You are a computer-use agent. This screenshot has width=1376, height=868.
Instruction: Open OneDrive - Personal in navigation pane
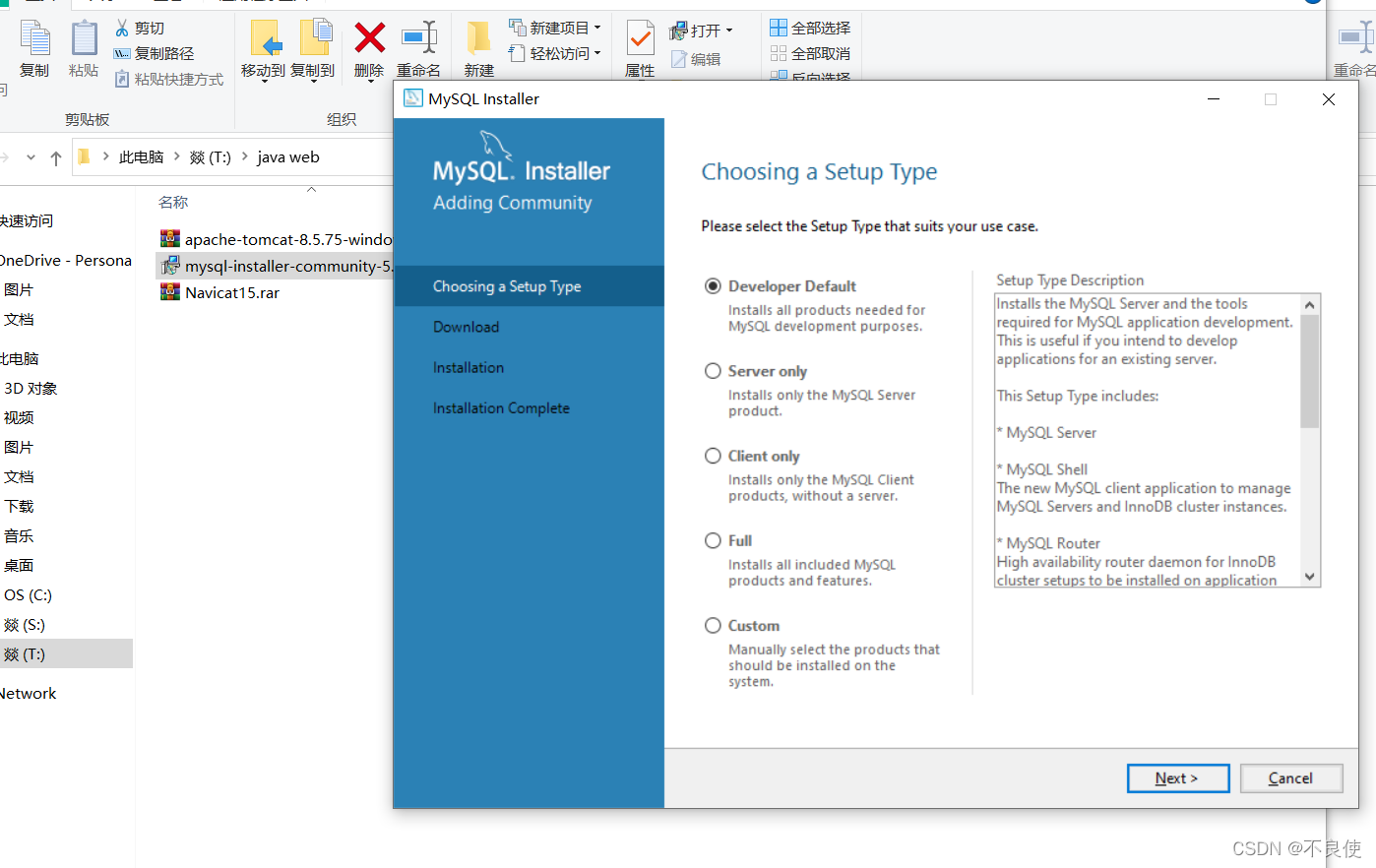(x=66, y=261)
